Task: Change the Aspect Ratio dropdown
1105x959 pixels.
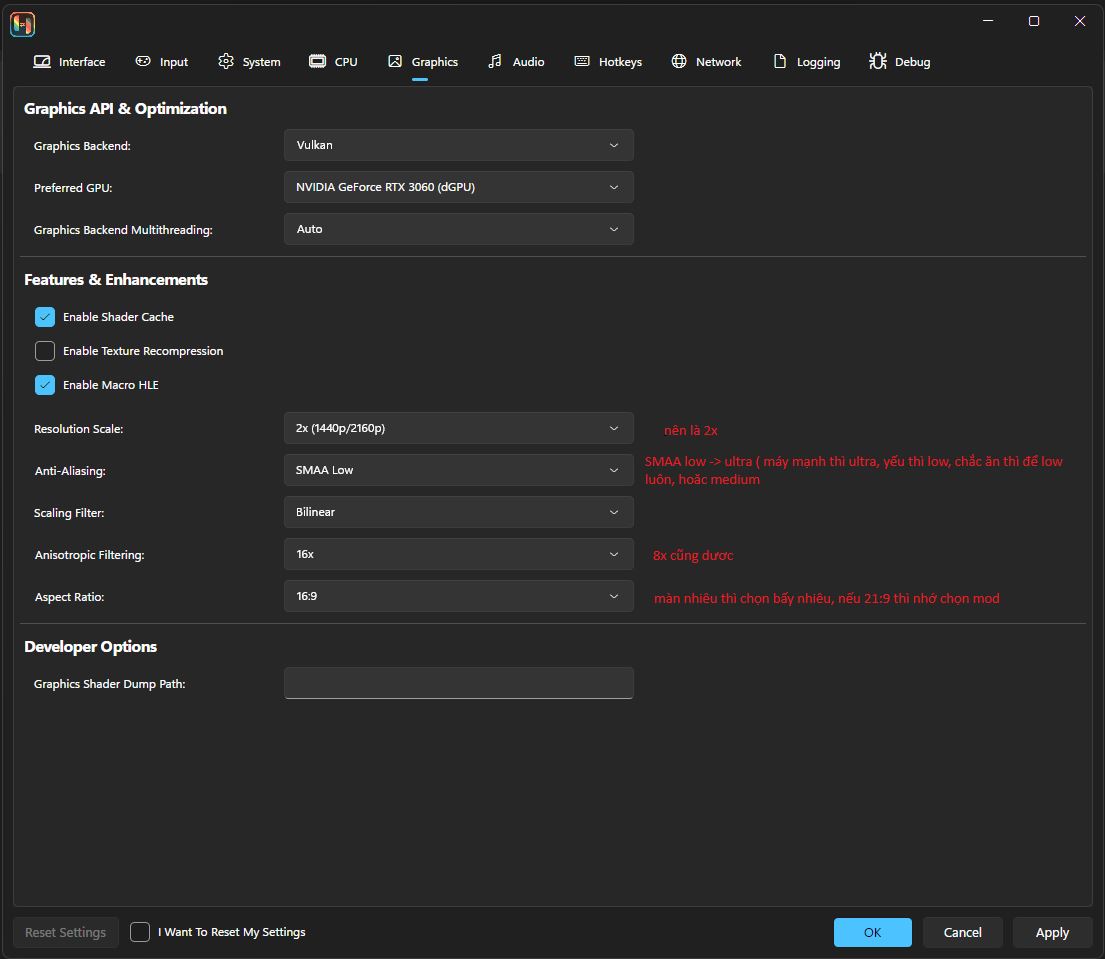Action: (458, 596)
